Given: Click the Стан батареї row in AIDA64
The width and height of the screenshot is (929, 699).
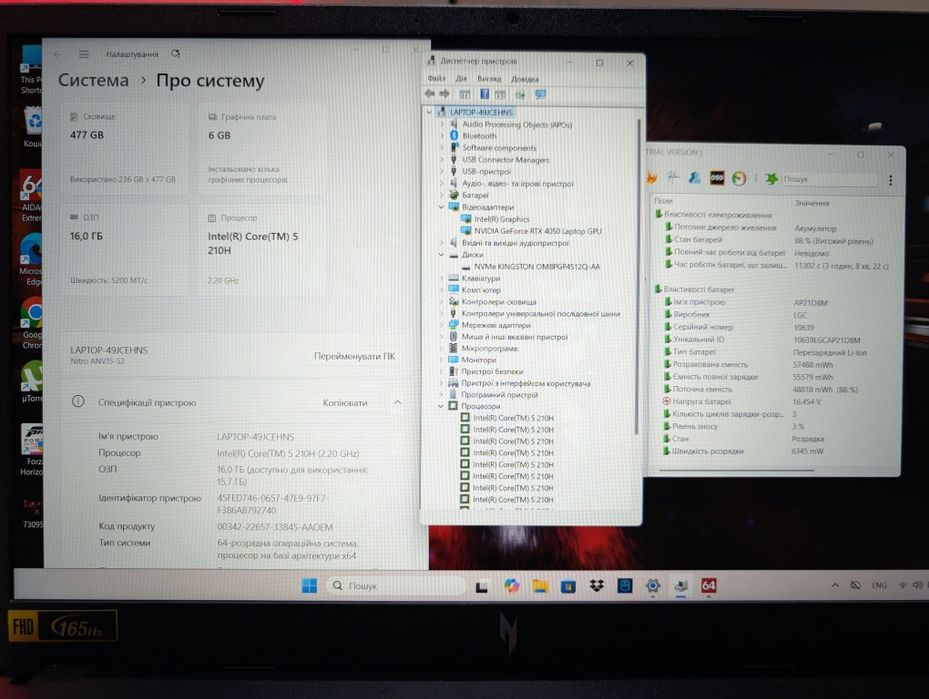Looking at the screenshot, I should pyautogui.click(x=775, y=240).
